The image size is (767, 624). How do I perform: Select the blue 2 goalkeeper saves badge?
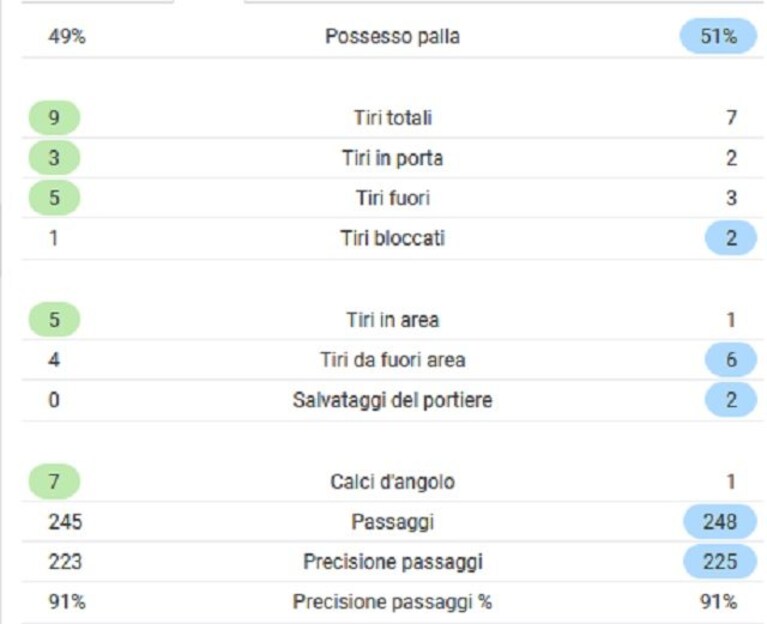point(731,400)
